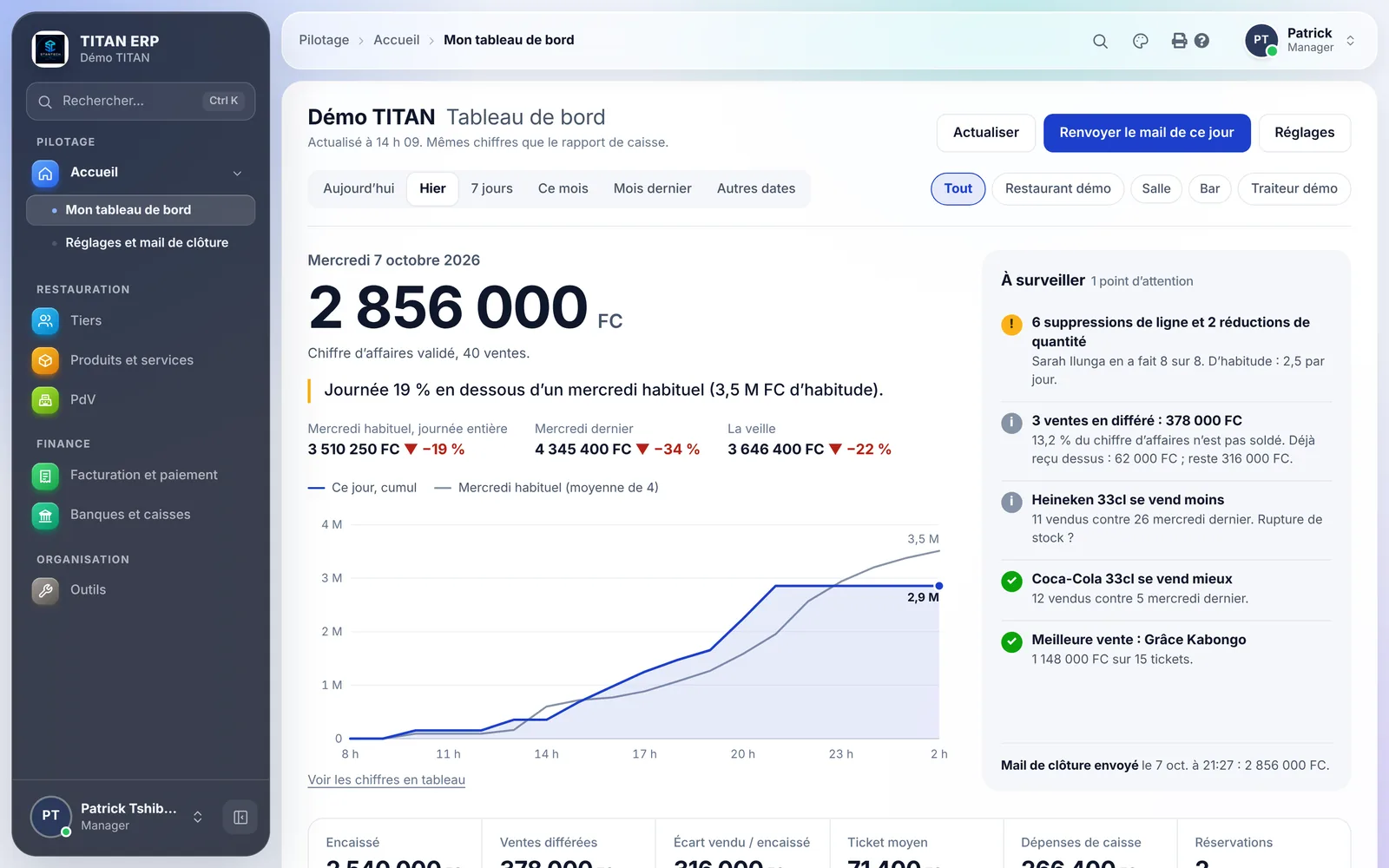Screen dimensions: 1389x868
Task: Click the PT avatar in top bar
Action: click(1261, 40)
